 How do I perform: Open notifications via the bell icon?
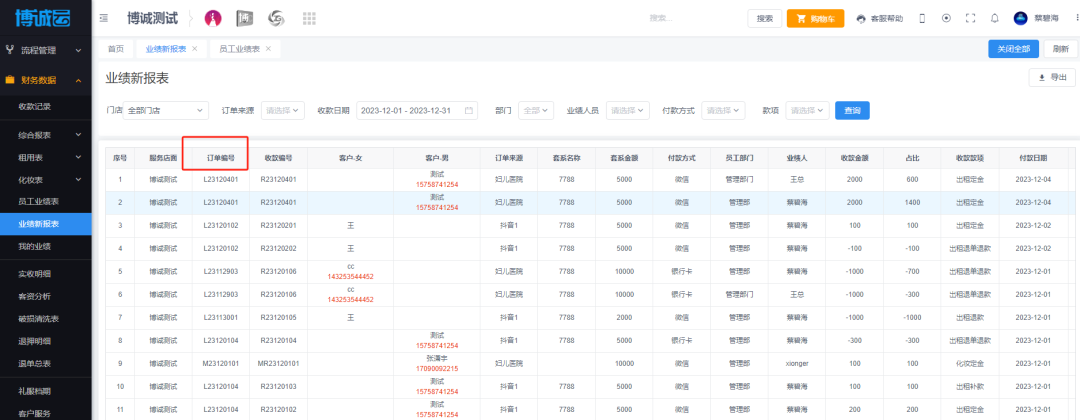(995, 19)
